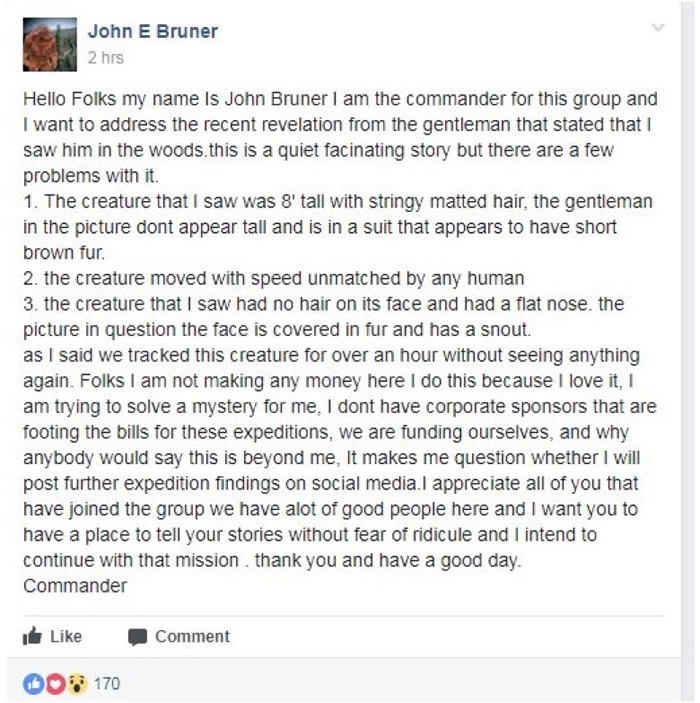Click the thumbs-up icon beside Like
The image size is (700, 703).
click(x=32, y=636)
